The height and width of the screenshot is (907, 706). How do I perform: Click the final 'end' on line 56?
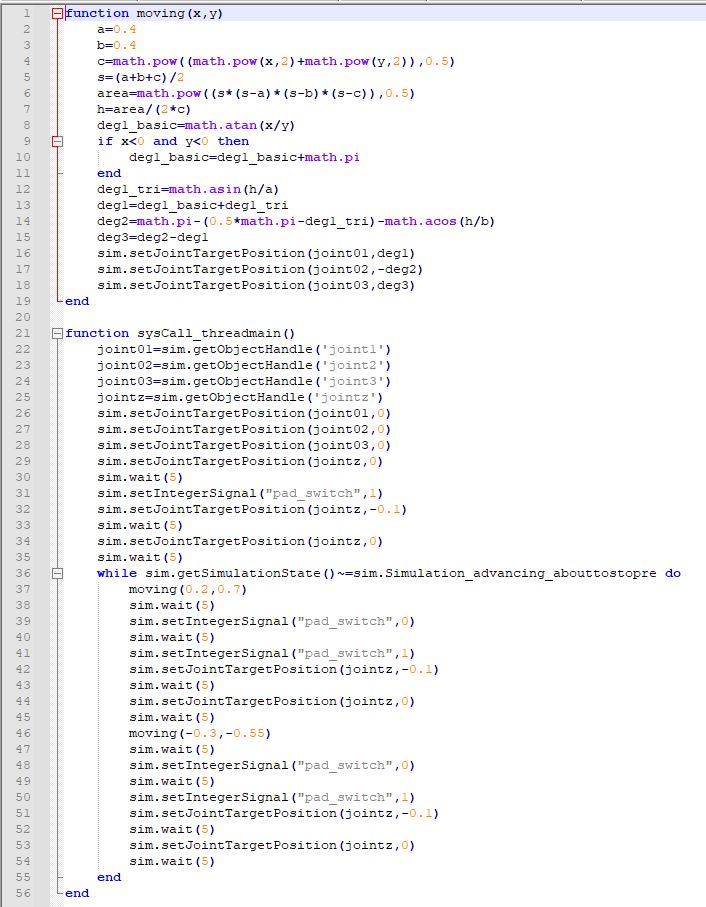pos(77,893)
